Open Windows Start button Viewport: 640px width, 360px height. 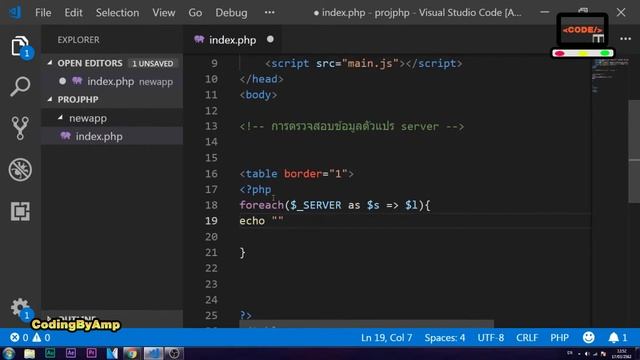[8, 353]
